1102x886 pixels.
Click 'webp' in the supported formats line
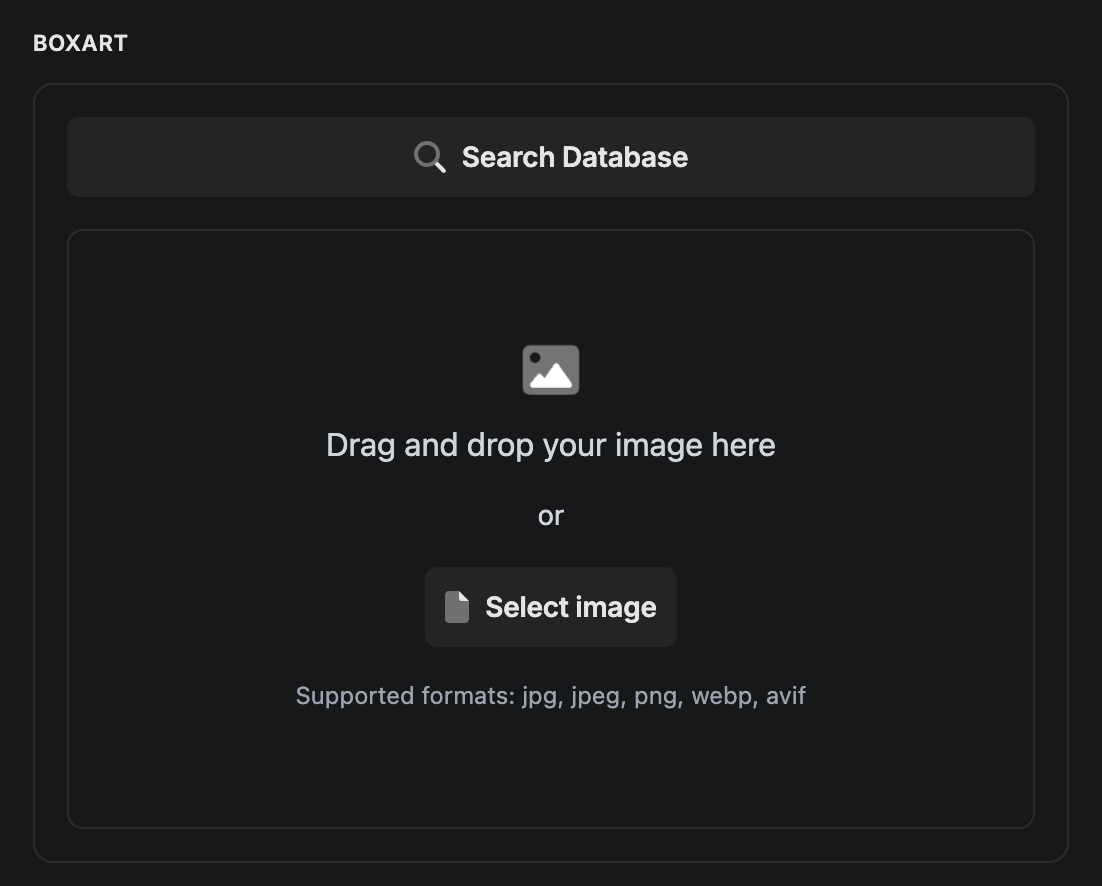coord(721,696)
